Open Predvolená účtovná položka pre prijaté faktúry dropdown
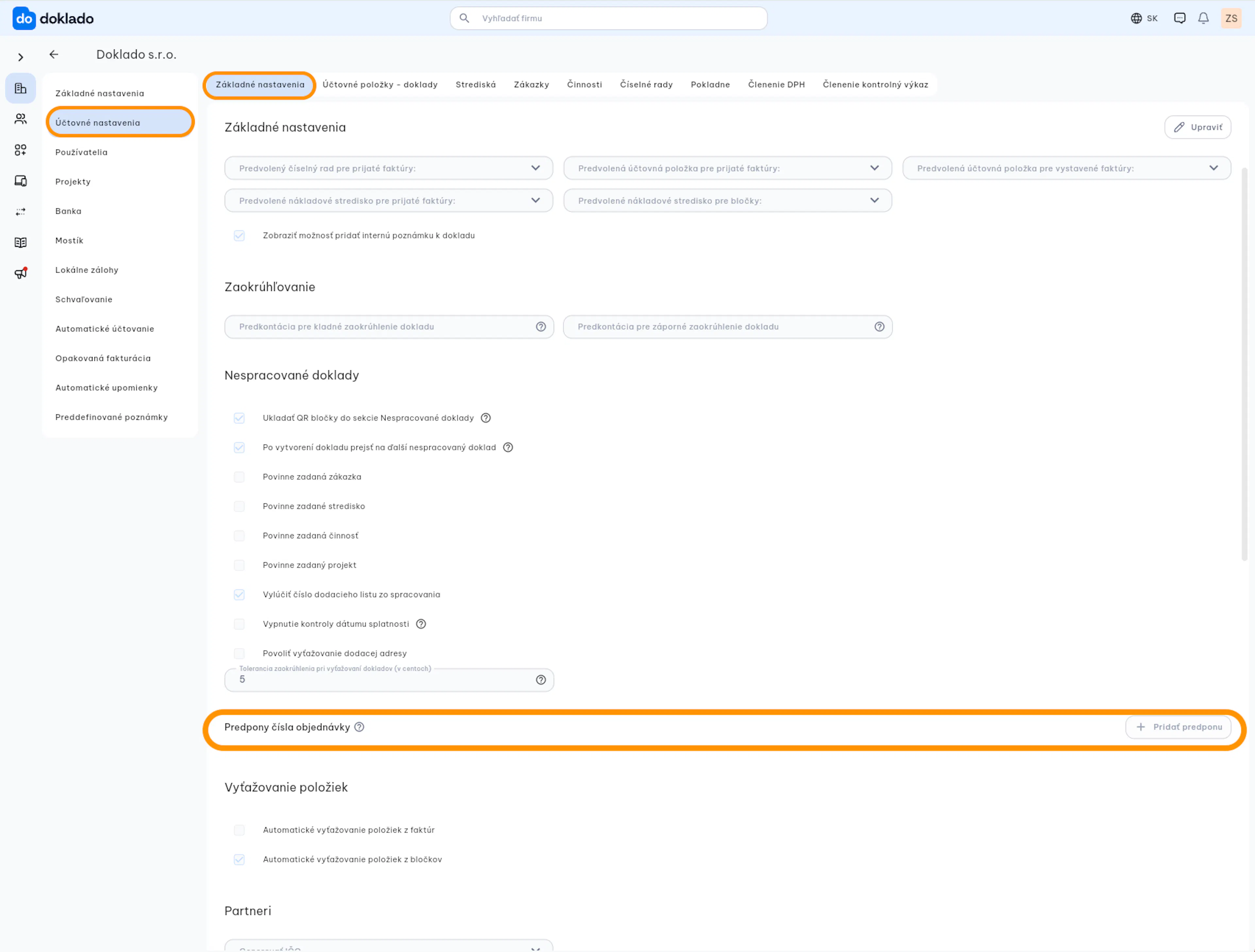The height and width of the screenshot is (952, 1255). pyautogui.click(x=728, y=168)
